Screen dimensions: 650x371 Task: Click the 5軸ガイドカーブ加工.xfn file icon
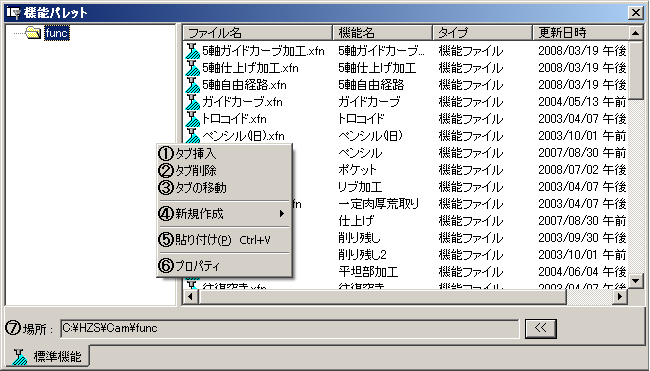click(x=192, y=51)
